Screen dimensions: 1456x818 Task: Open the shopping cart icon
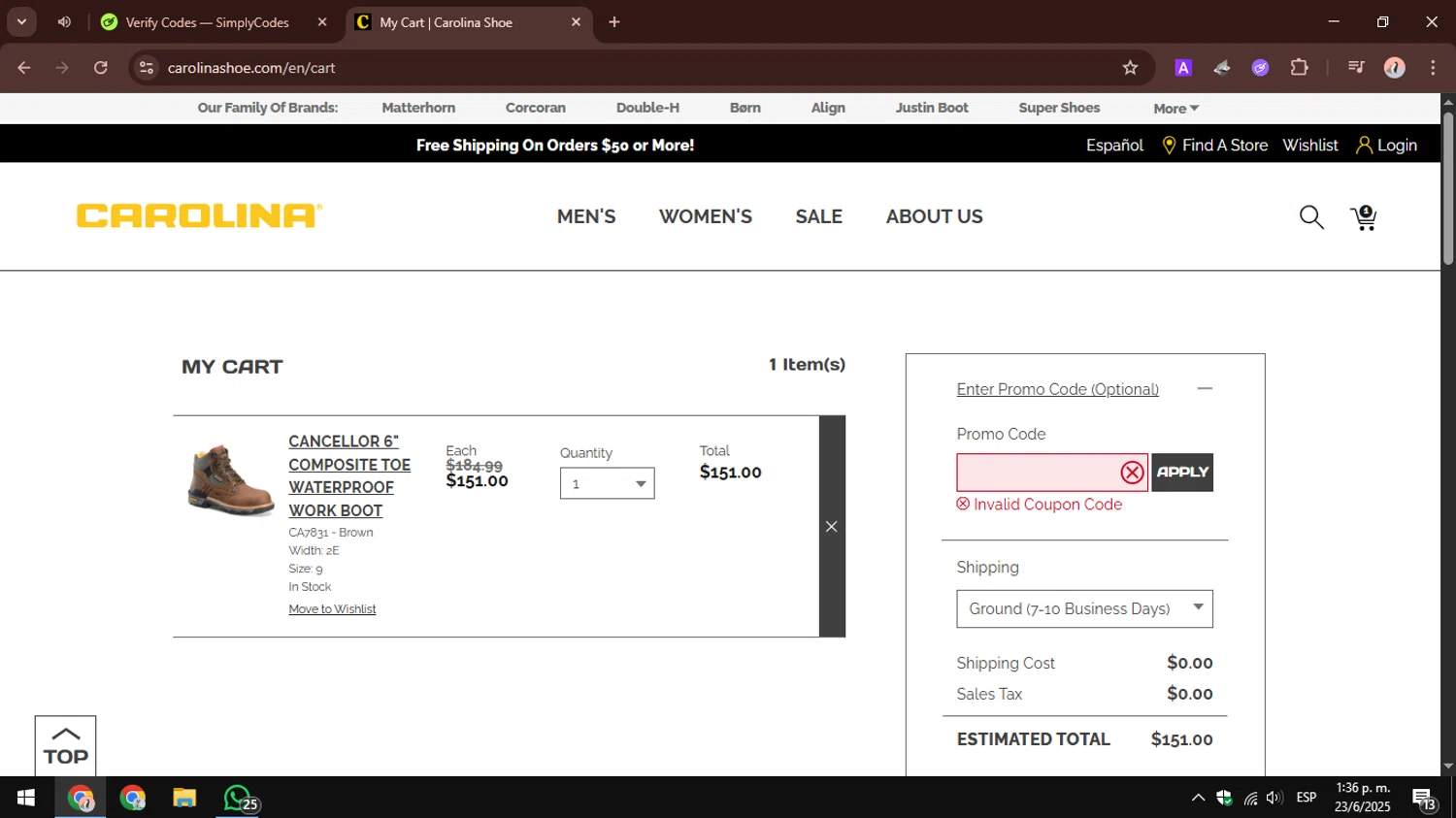click(x=1364, y=217)
